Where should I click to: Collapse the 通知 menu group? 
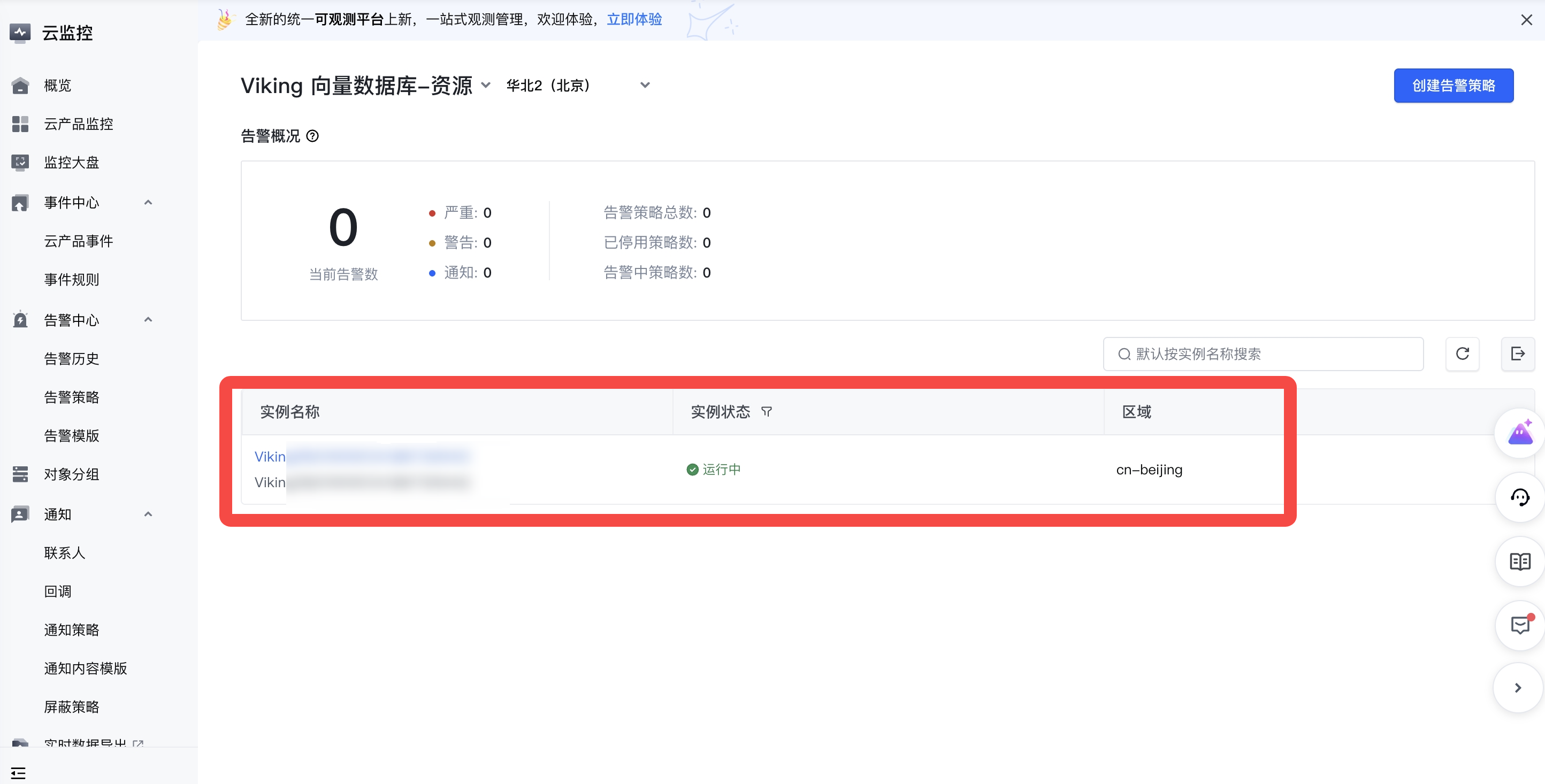click(x=148, y=514)
